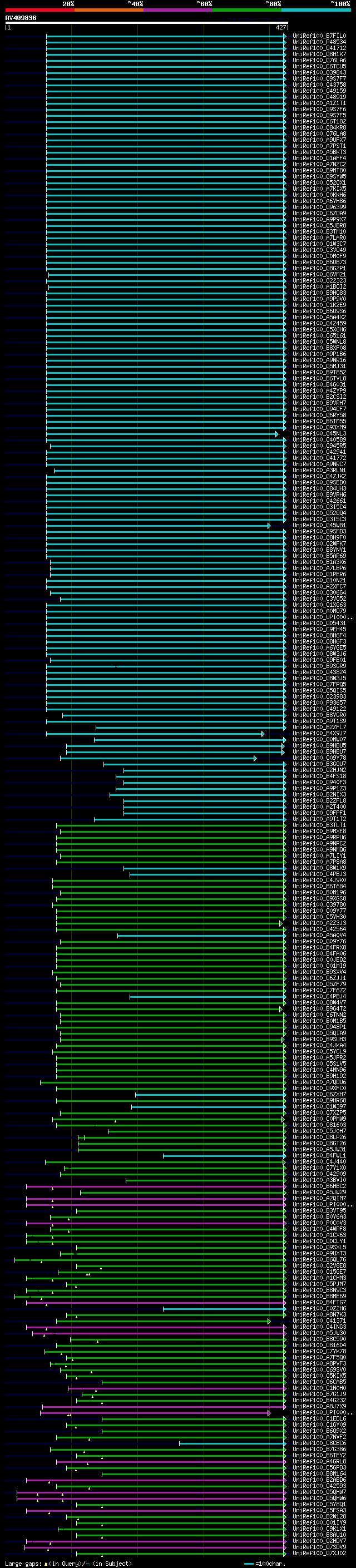The height and width of the screenshot is (1568, 356).
Task: Click label UniRef100_Q5KIK5
Action: point(319,1376)
